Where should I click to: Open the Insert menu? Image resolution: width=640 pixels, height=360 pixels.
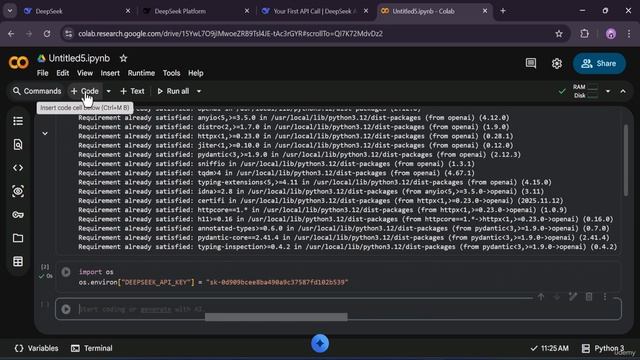tap(110, 73)
